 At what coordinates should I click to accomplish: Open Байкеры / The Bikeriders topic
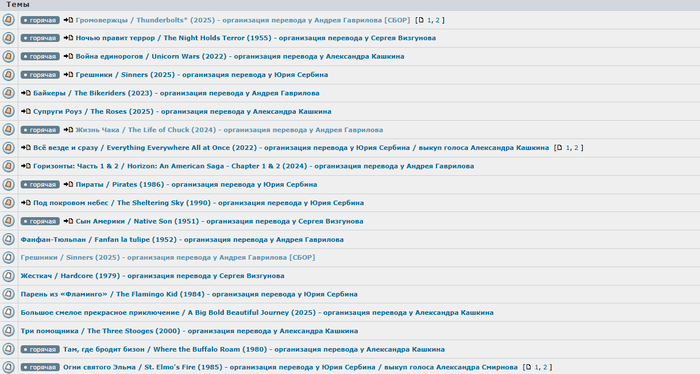(x=176, y=93)
